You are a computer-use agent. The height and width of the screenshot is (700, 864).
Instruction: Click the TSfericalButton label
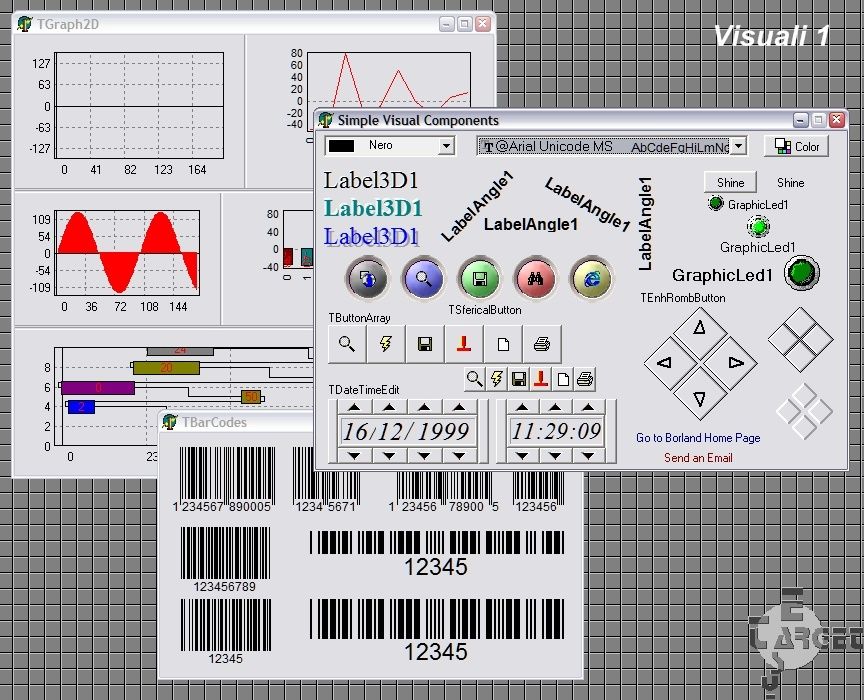coord(485,310)
